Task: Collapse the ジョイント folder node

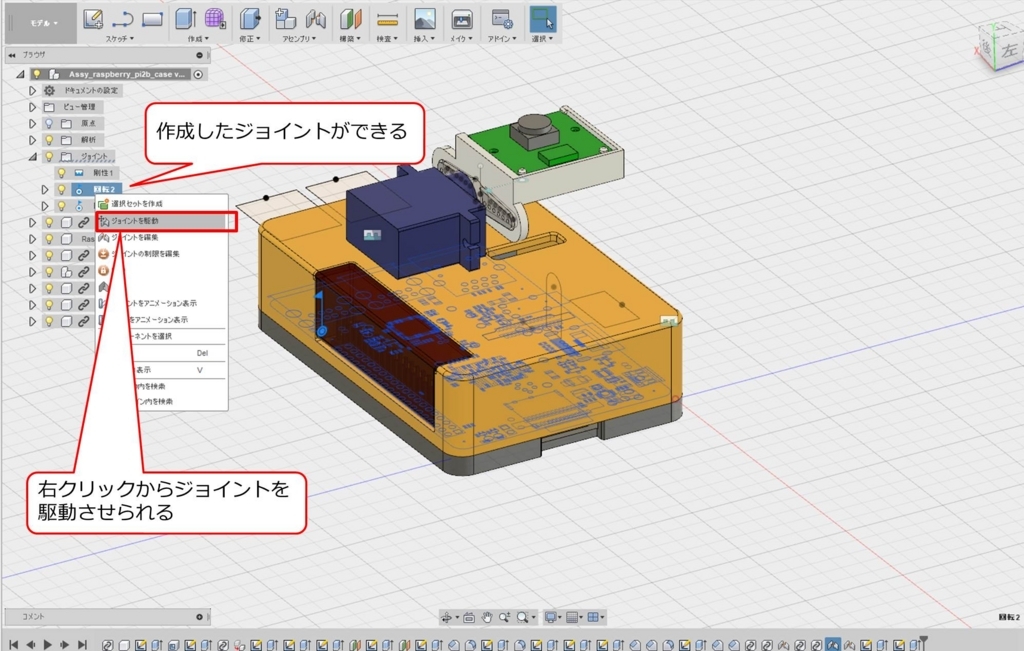Action: point(32,157)
